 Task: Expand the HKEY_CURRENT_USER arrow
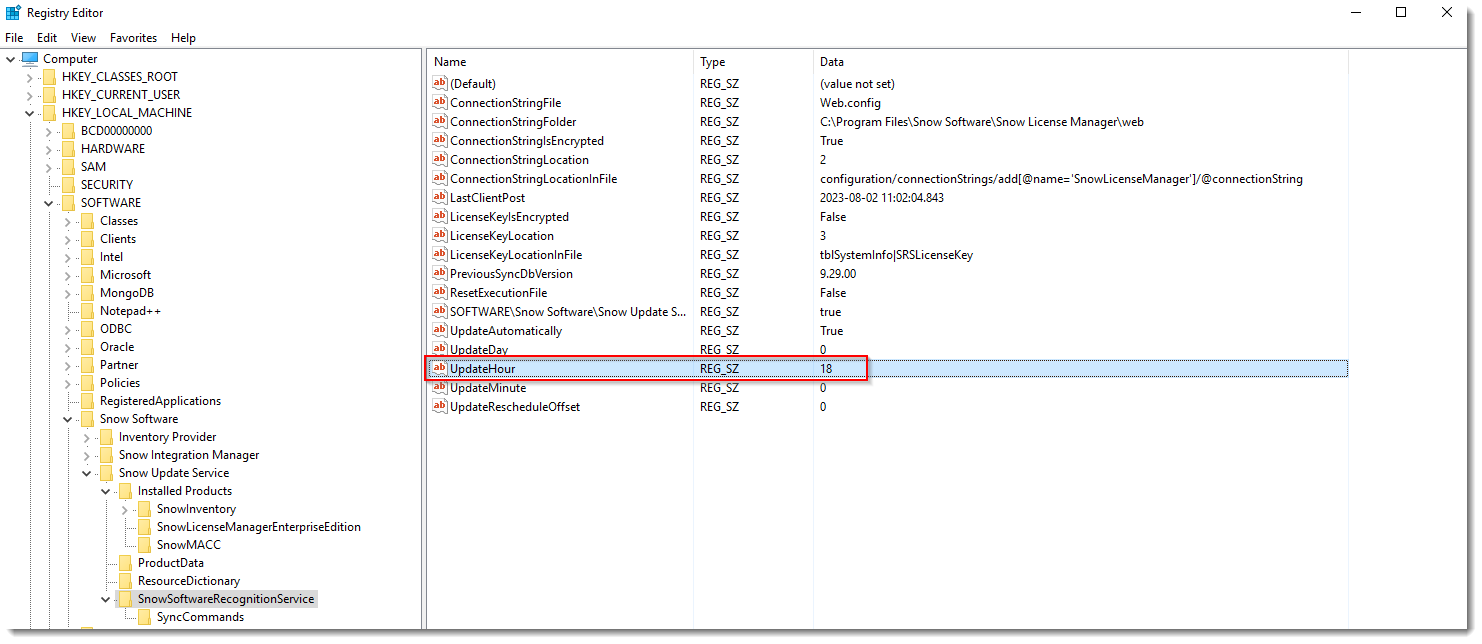pos(30,95)
